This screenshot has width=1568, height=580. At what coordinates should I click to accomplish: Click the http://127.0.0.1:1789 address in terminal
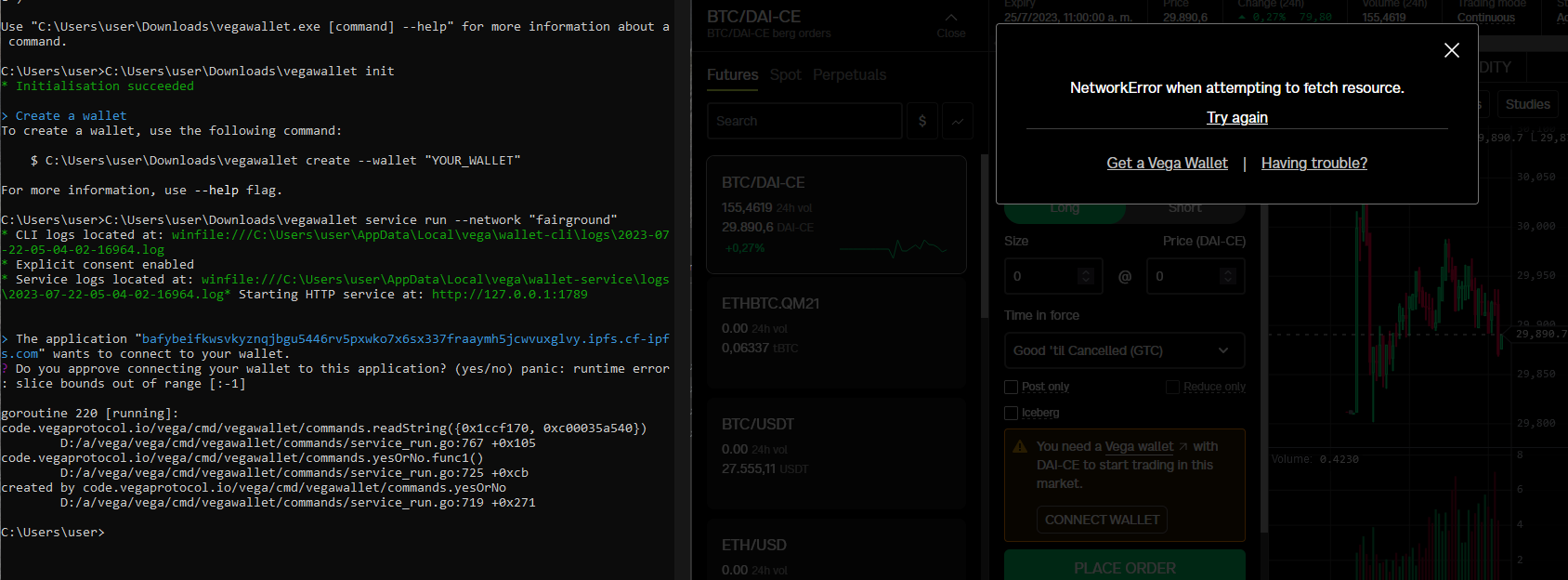pos(510,294)
